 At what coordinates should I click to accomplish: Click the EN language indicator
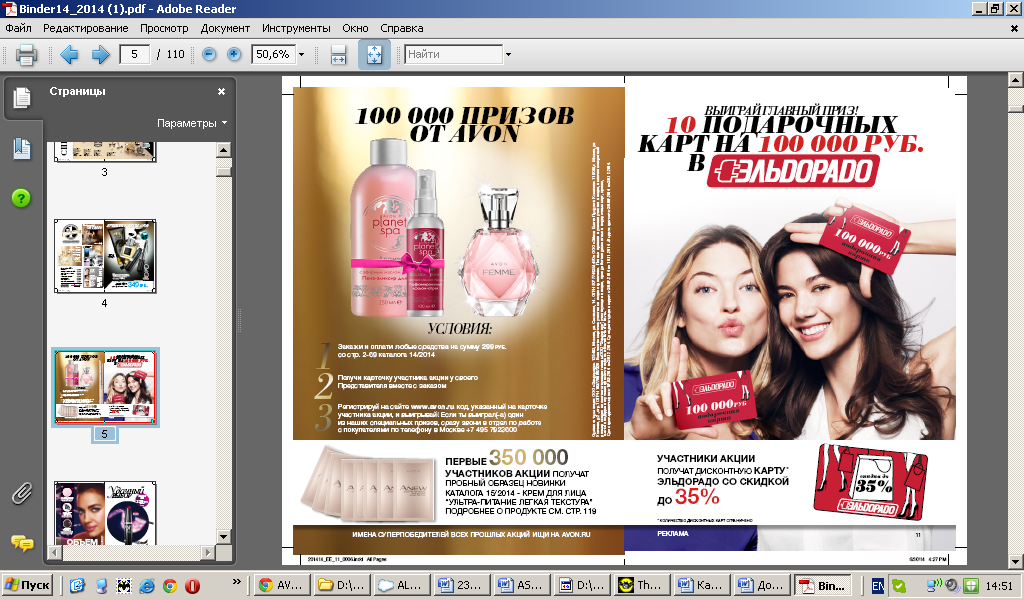tap(878, 586)
